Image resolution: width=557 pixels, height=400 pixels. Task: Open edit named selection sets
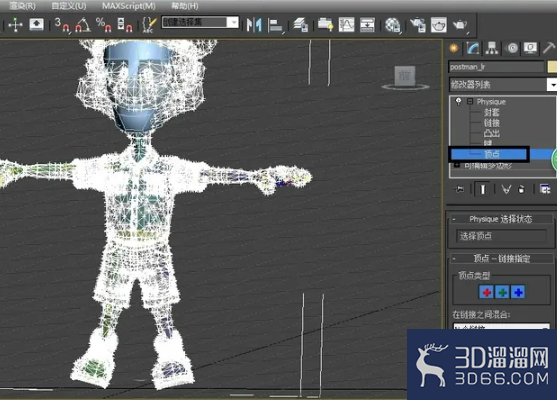149,25
